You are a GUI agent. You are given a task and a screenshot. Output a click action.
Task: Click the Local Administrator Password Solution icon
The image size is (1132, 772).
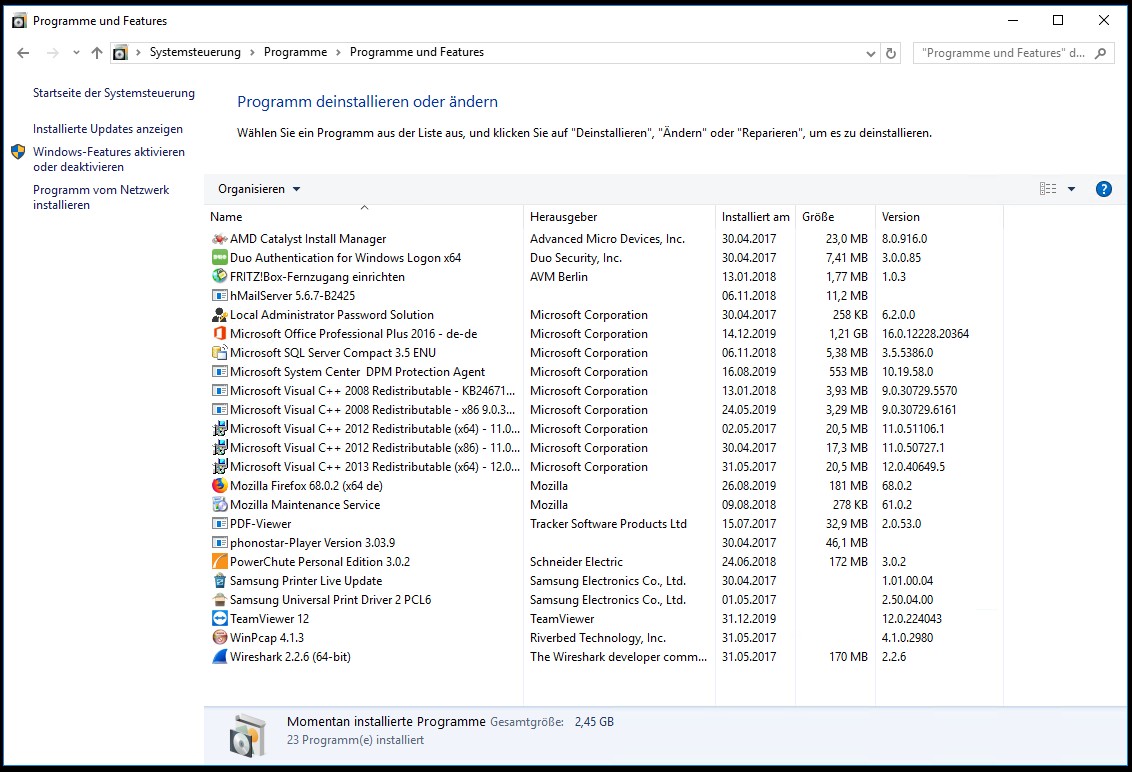coord(219,315)
